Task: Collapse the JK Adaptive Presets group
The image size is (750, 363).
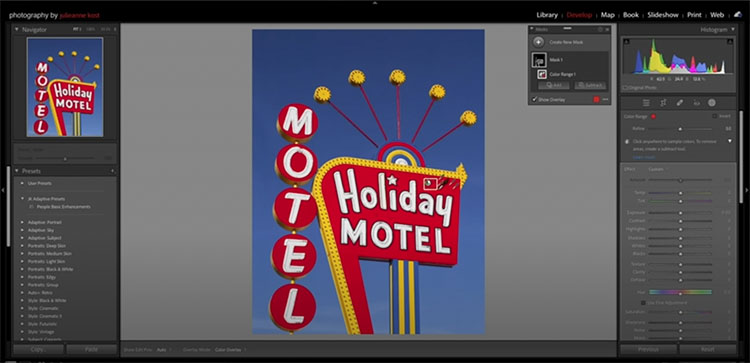Action: click(22, 198)
